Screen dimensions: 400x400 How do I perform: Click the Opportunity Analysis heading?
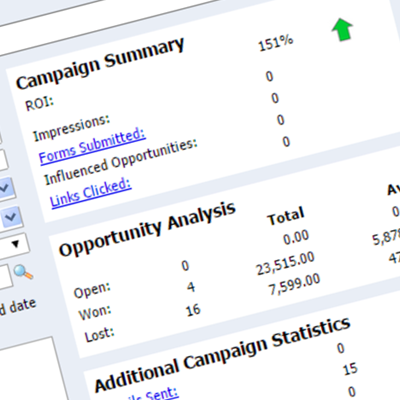click(x=147, y=229)
